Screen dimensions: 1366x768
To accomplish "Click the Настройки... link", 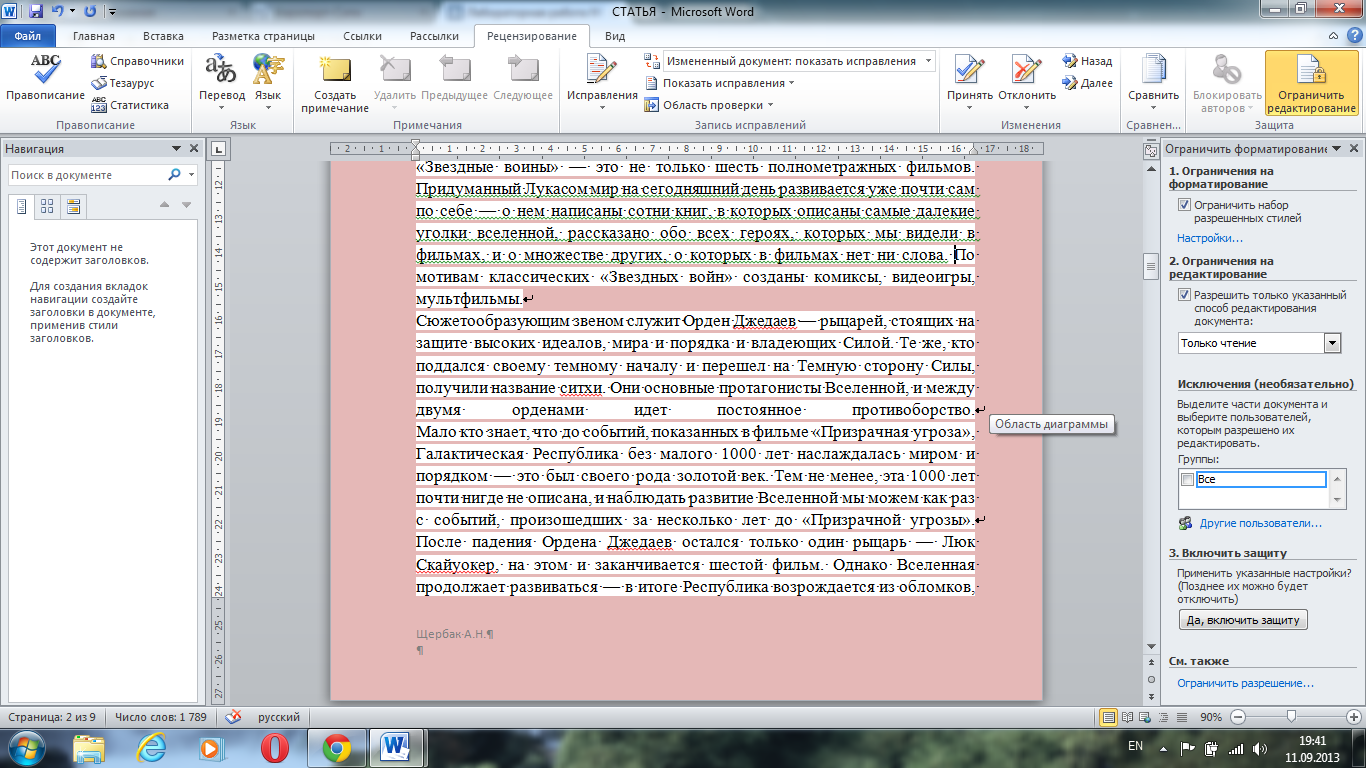I will tap(1210, 238).
